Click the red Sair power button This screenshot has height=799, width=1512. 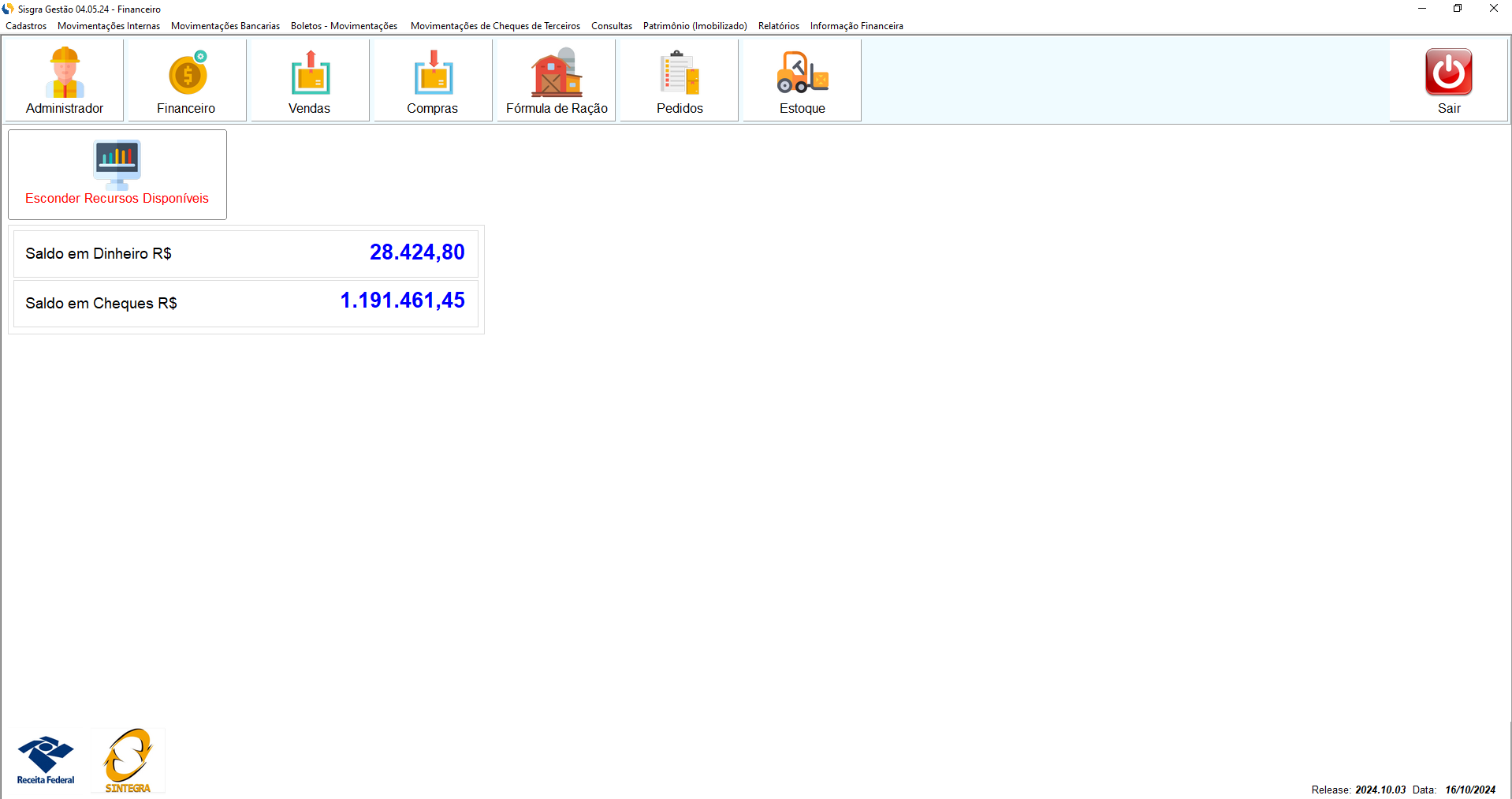pyautogui.click(x=1448, y=73)
